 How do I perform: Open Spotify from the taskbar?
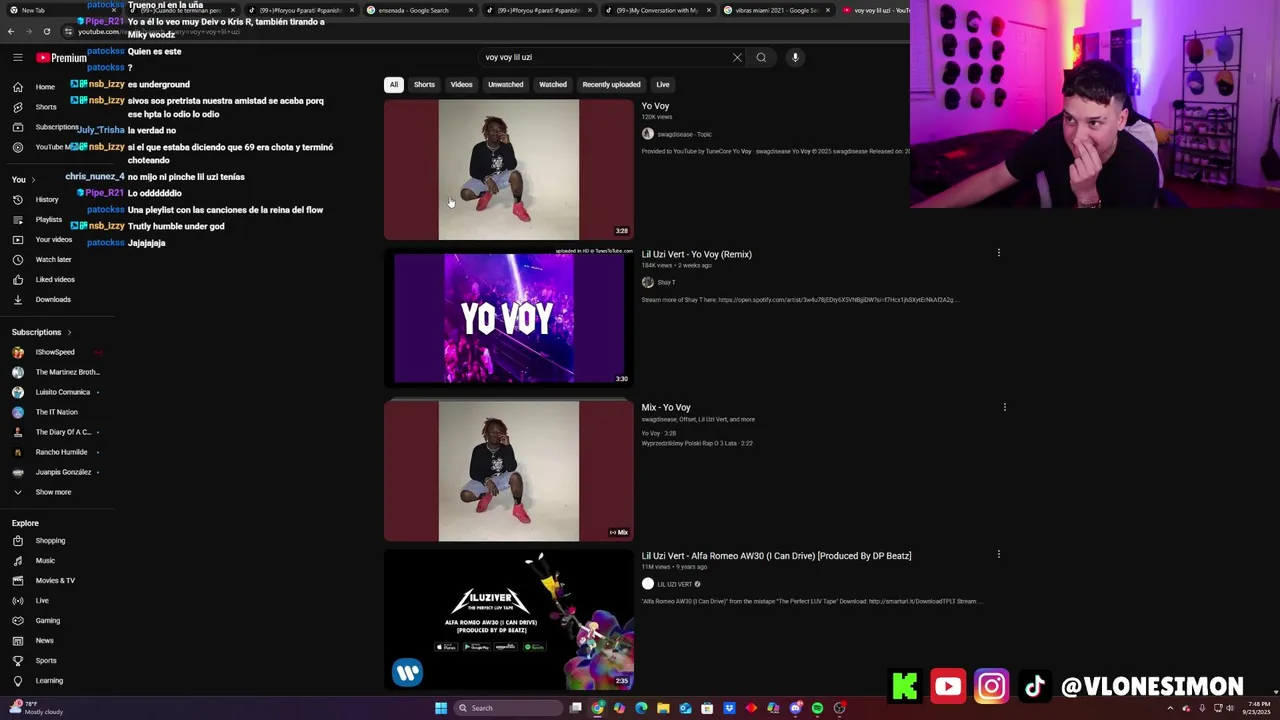[x=817, y=708]
